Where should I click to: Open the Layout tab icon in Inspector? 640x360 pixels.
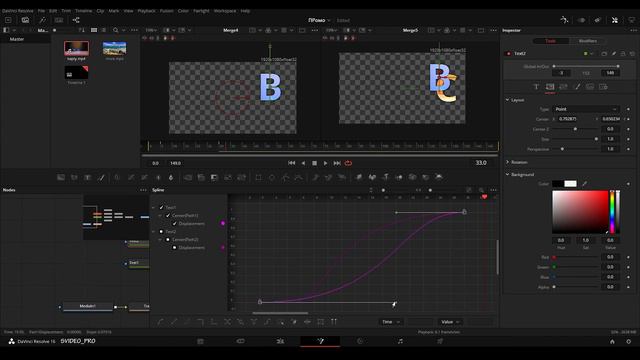pyautogui.click(x=550, y=87)
